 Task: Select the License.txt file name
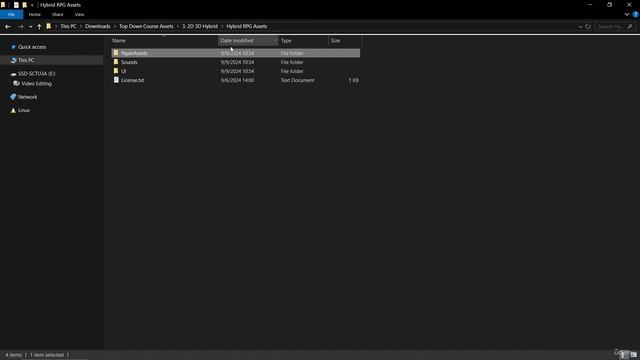(x=132, y=80)
